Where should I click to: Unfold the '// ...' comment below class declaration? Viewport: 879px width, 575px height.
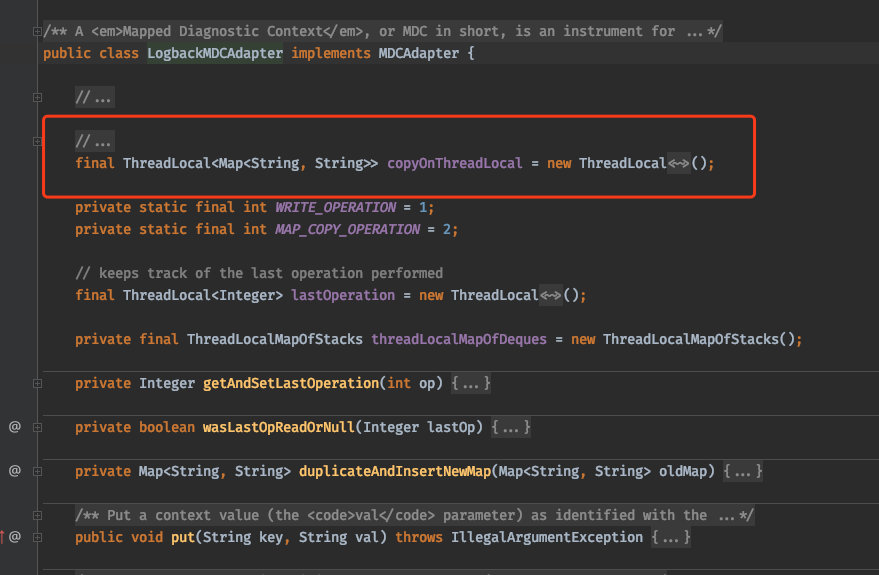click(x=95, y=98)
